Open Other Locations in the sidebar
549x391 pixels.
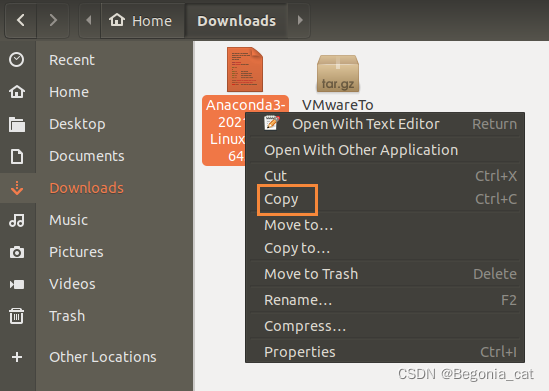[103, 357]
